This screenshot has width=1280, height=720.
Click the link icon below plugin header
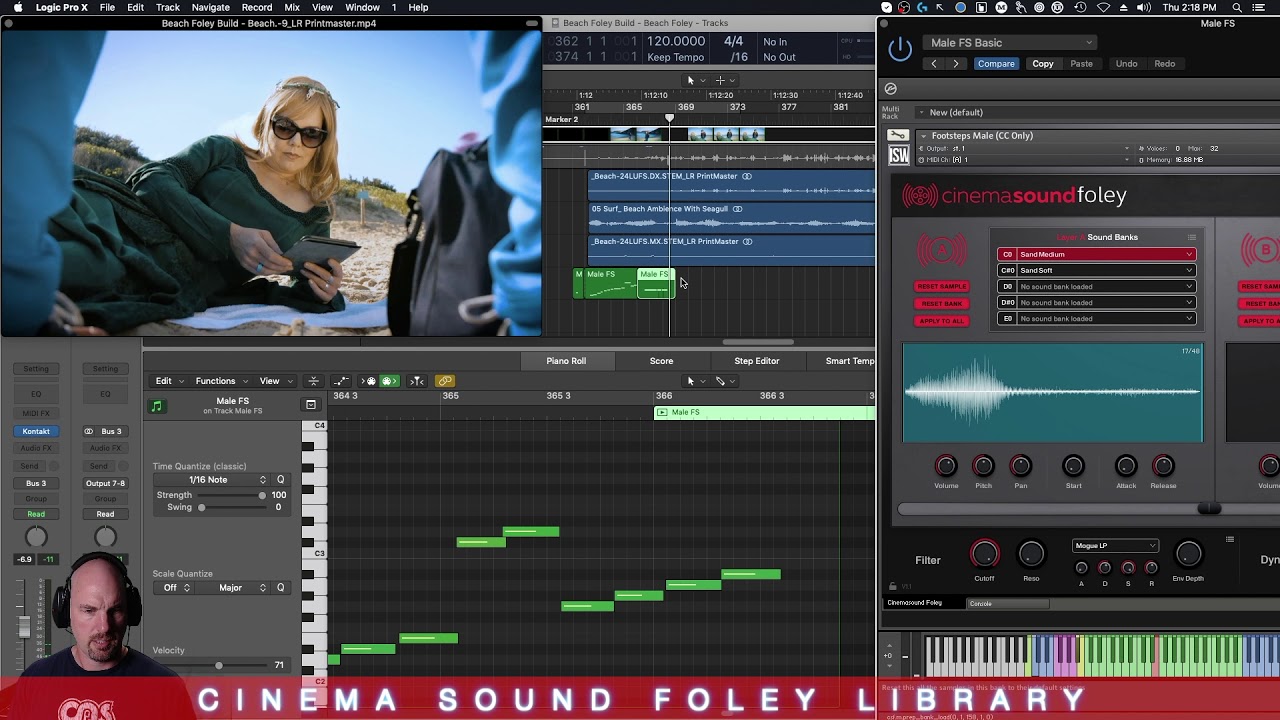pos(891,89)
